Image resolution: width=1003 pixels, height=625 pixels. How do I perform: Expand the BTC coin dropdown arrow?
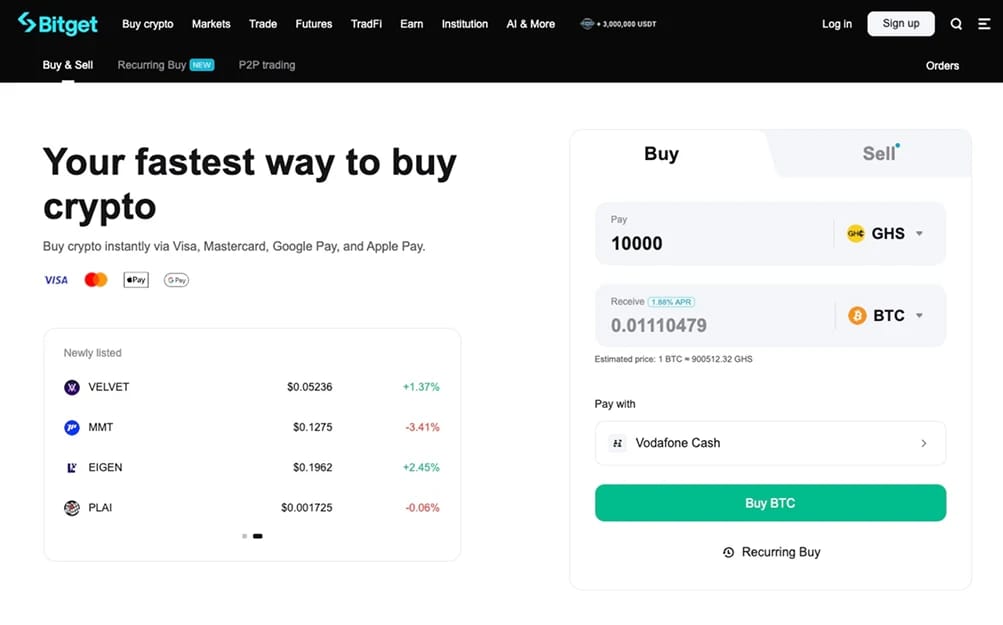(919, 315)
